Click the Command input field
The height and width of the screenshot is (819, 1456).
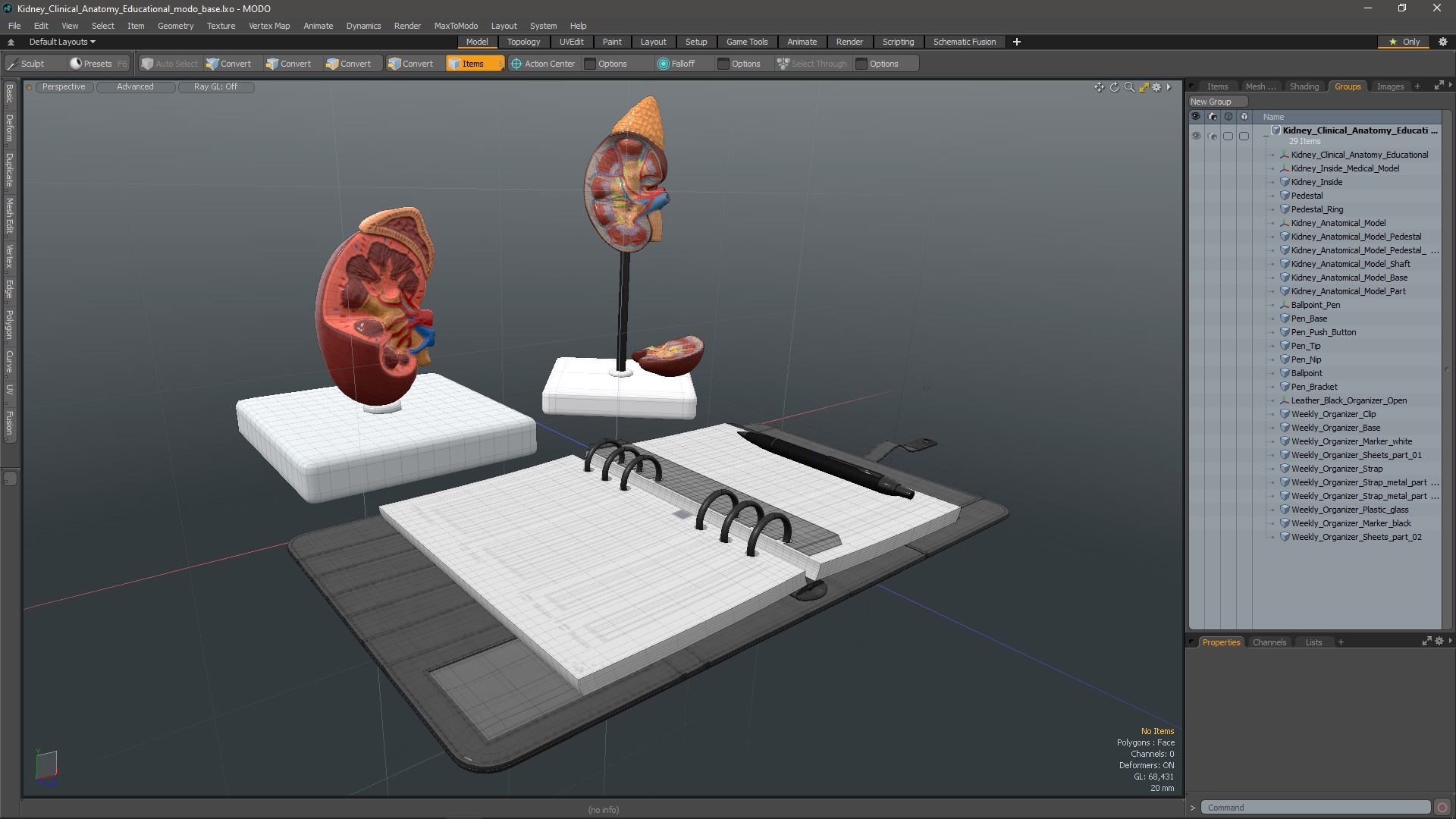click(x=1314, y=807)
